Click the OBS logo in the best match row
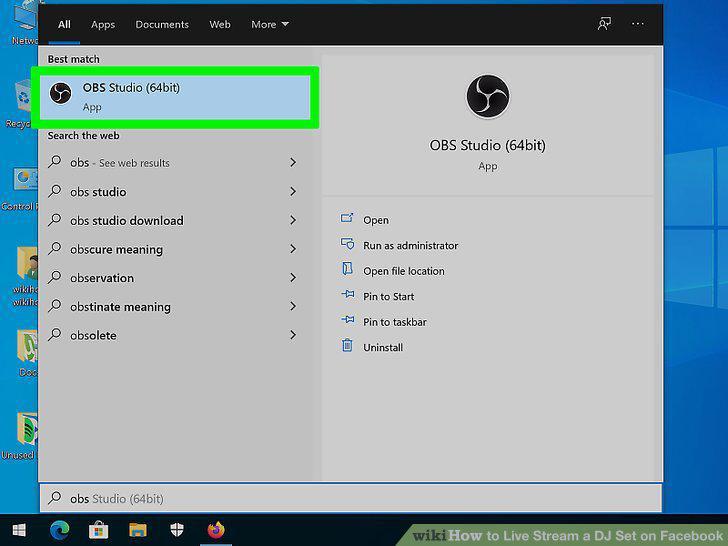The height and width of the screenshot is (546, 728). pos(61,93)
